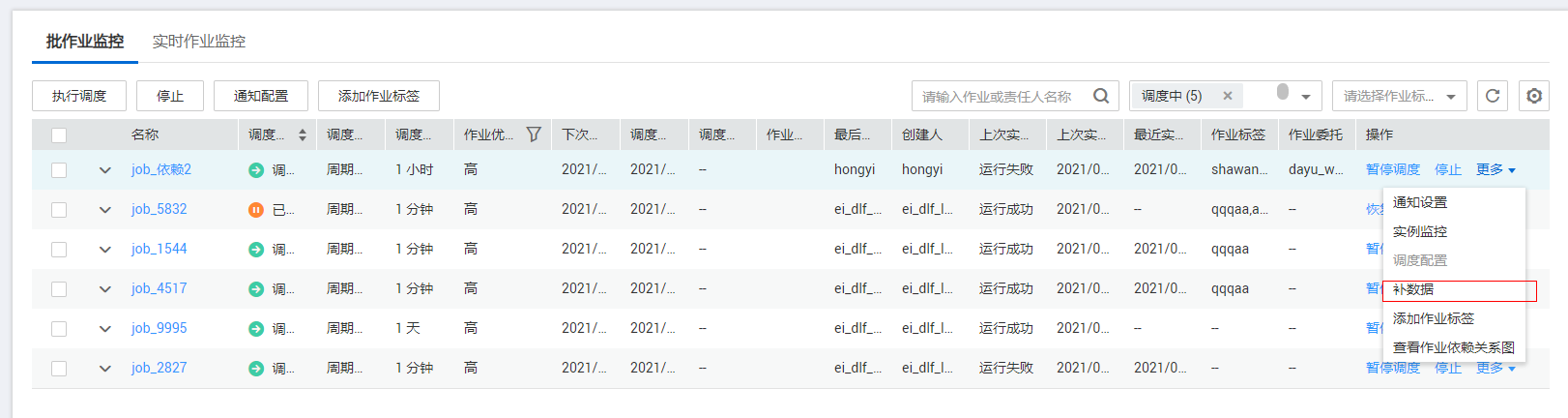Click the 执行调度 button
The width and height of the screenshot is (1568, 418).
click(x=79, y=96)
